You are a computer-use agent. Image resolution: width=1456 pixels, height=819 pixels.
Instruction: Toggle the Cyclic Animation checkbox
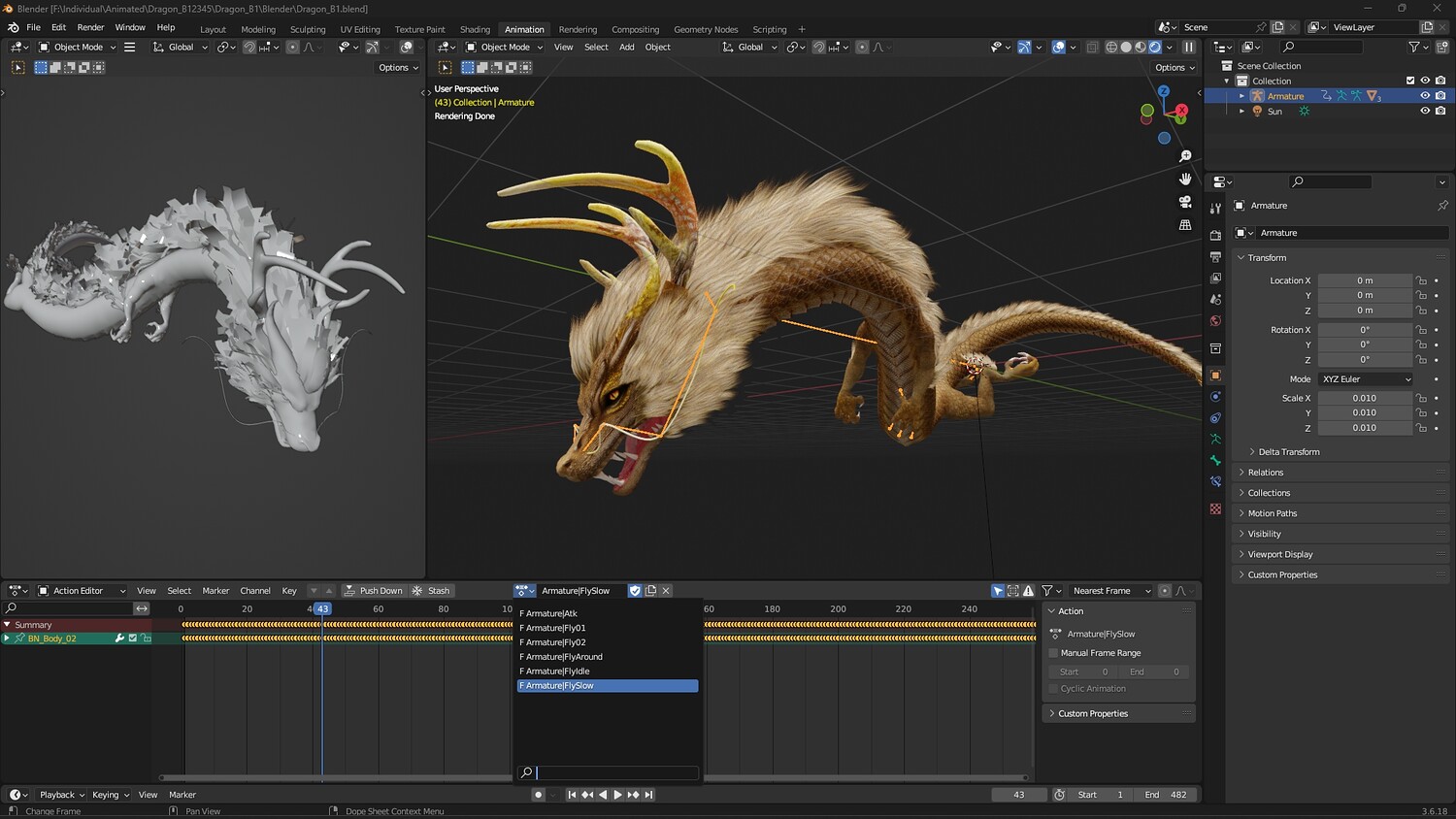[1053, 689]
